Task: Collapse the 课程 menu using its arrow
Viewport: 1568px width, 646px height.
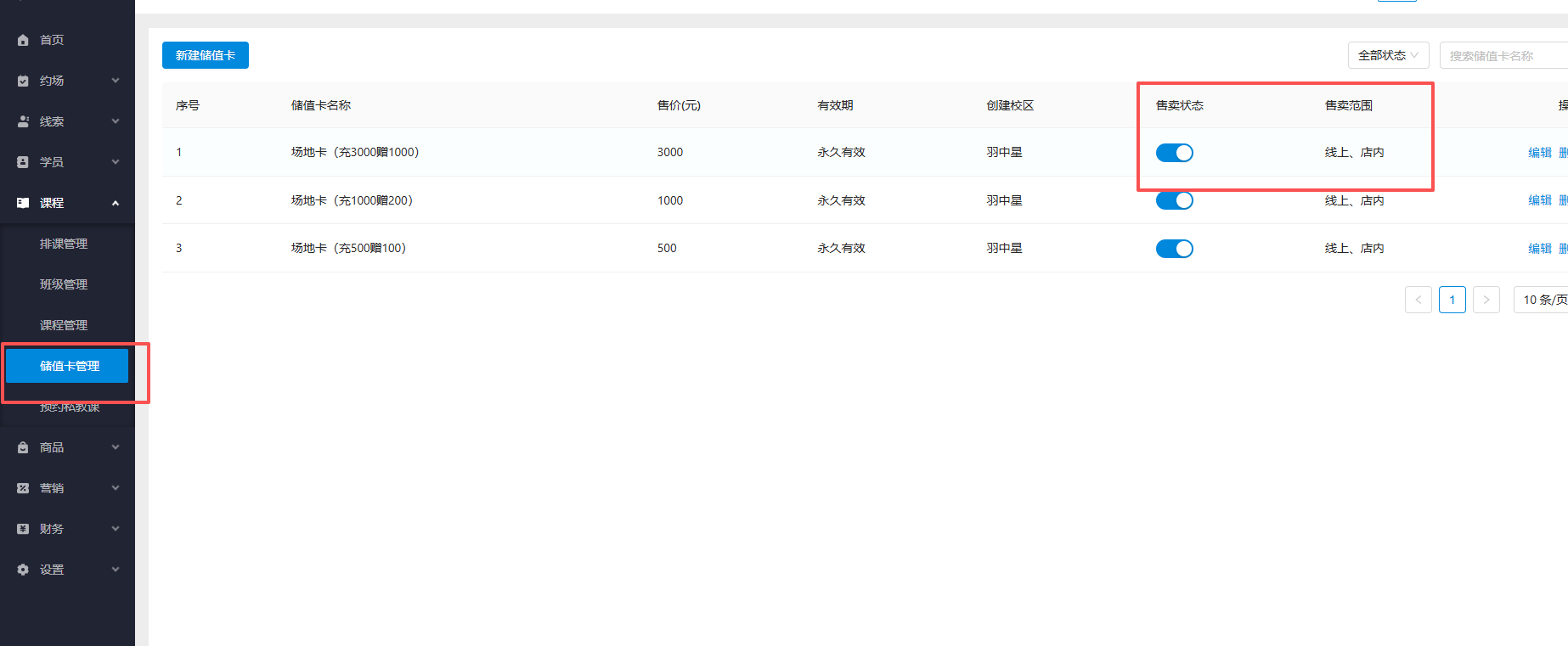Action: (116, 203)
